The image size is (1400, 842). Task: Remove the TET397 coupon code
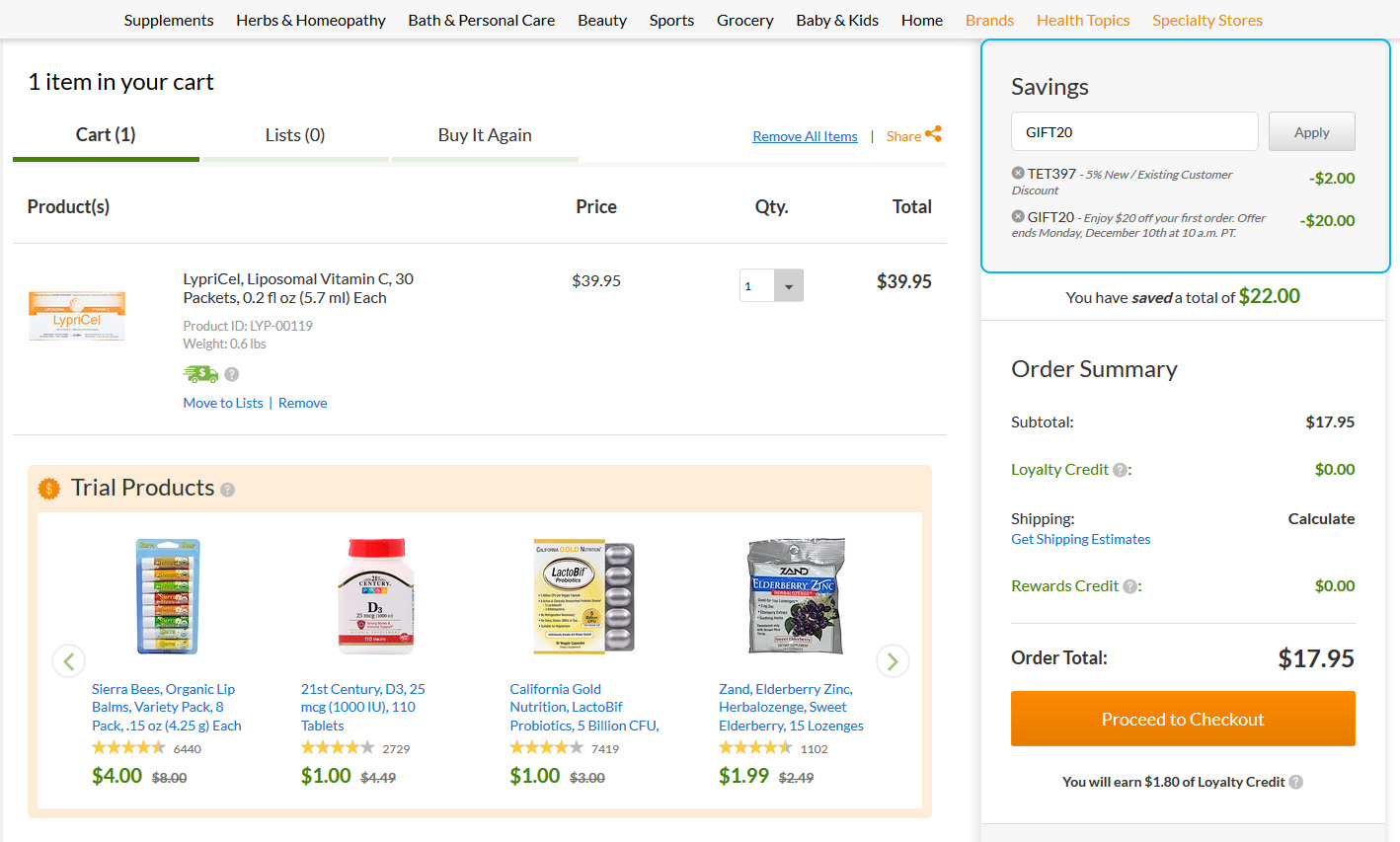pyautogui.click(x=1018, y=173)
